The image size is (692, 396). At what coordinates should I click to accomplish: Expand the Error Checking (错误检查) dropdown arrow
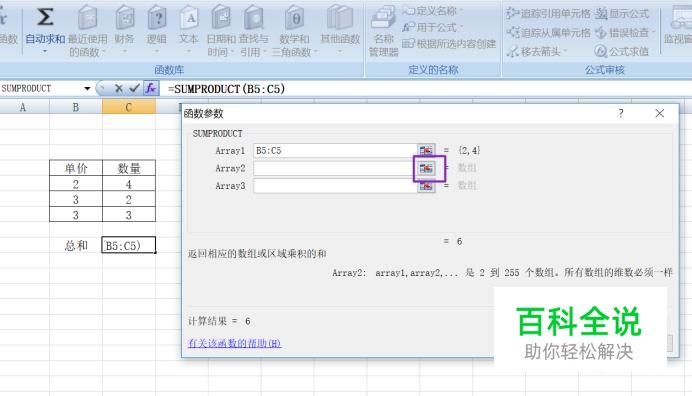pos(653,33)
